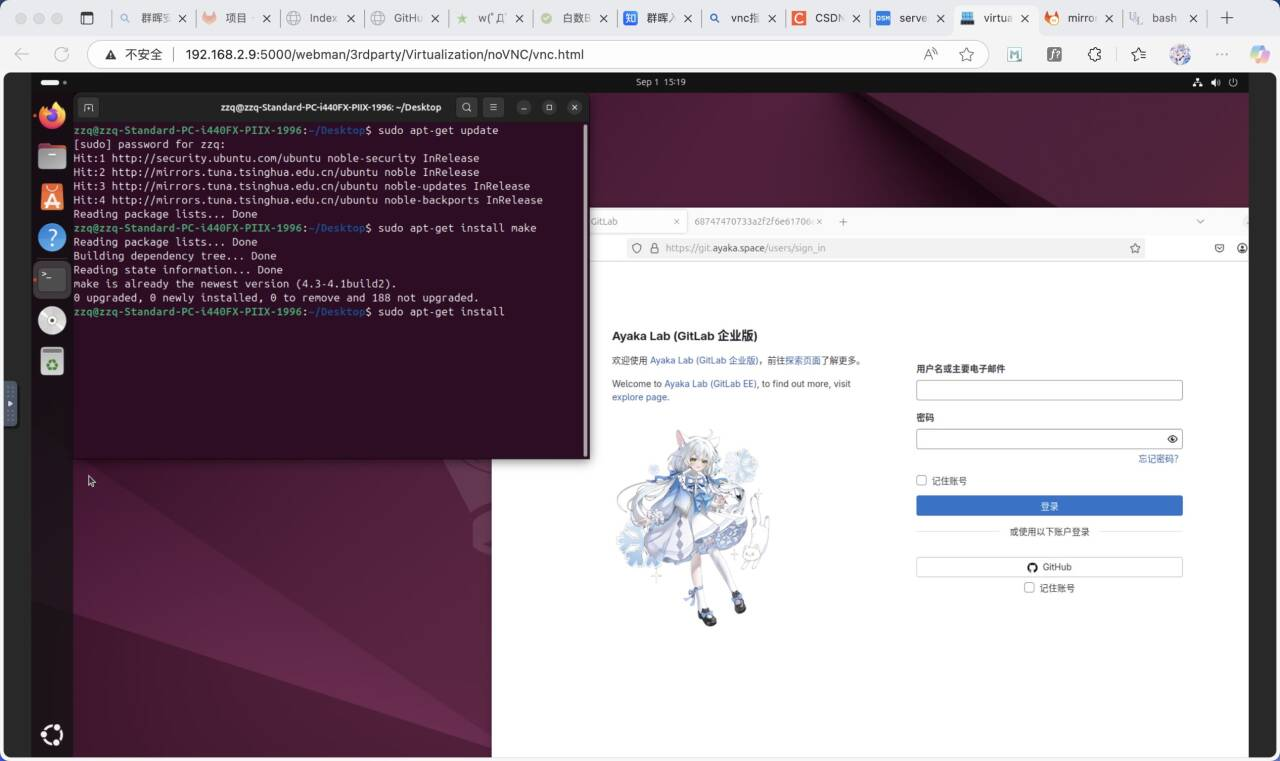Open a new Firefox tab with the plus
The height and width of the screenshot is (761, 1280).
pyautogui.click(x=843, y=221)
